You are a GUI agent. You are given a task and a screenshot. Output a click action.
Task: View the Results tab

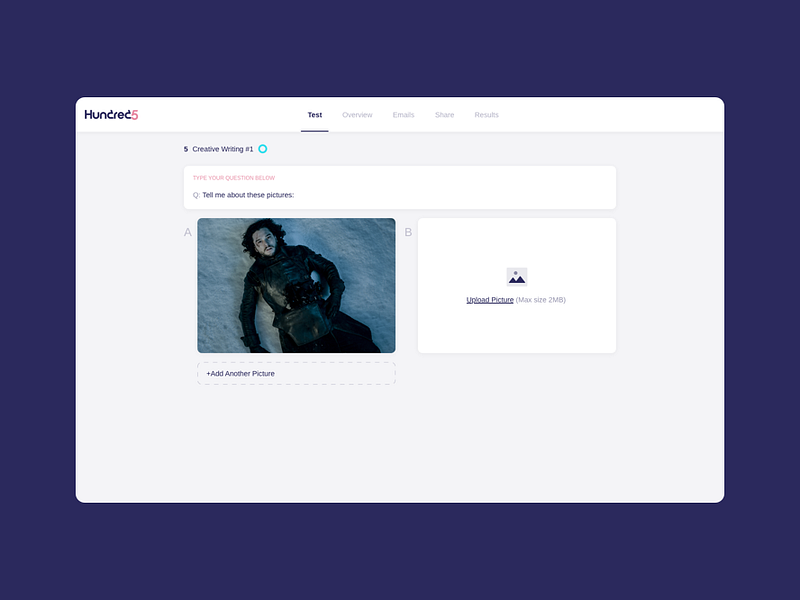tap(487, 115)
